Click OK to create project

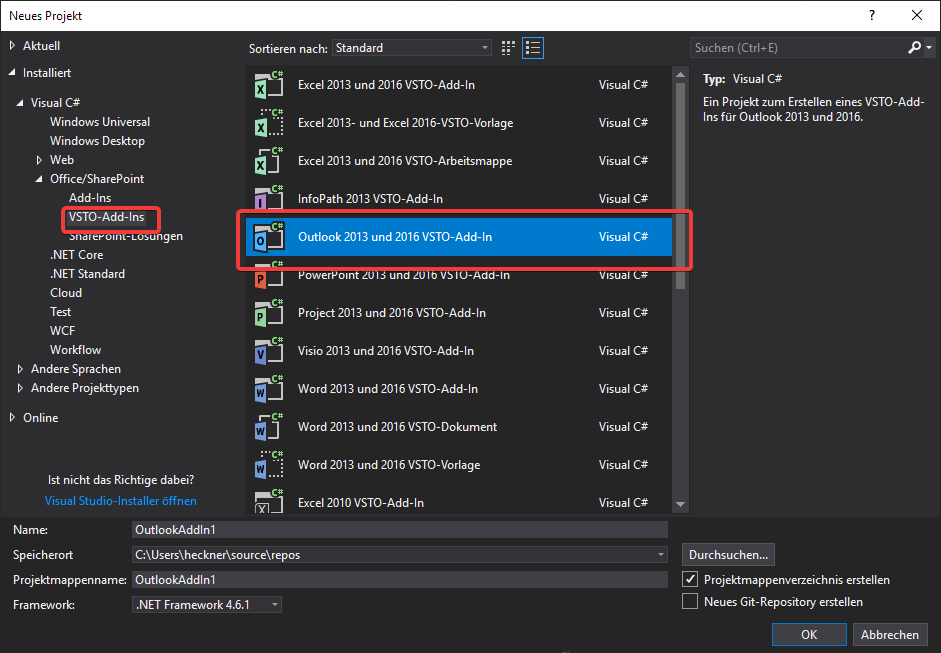(809, 634)
